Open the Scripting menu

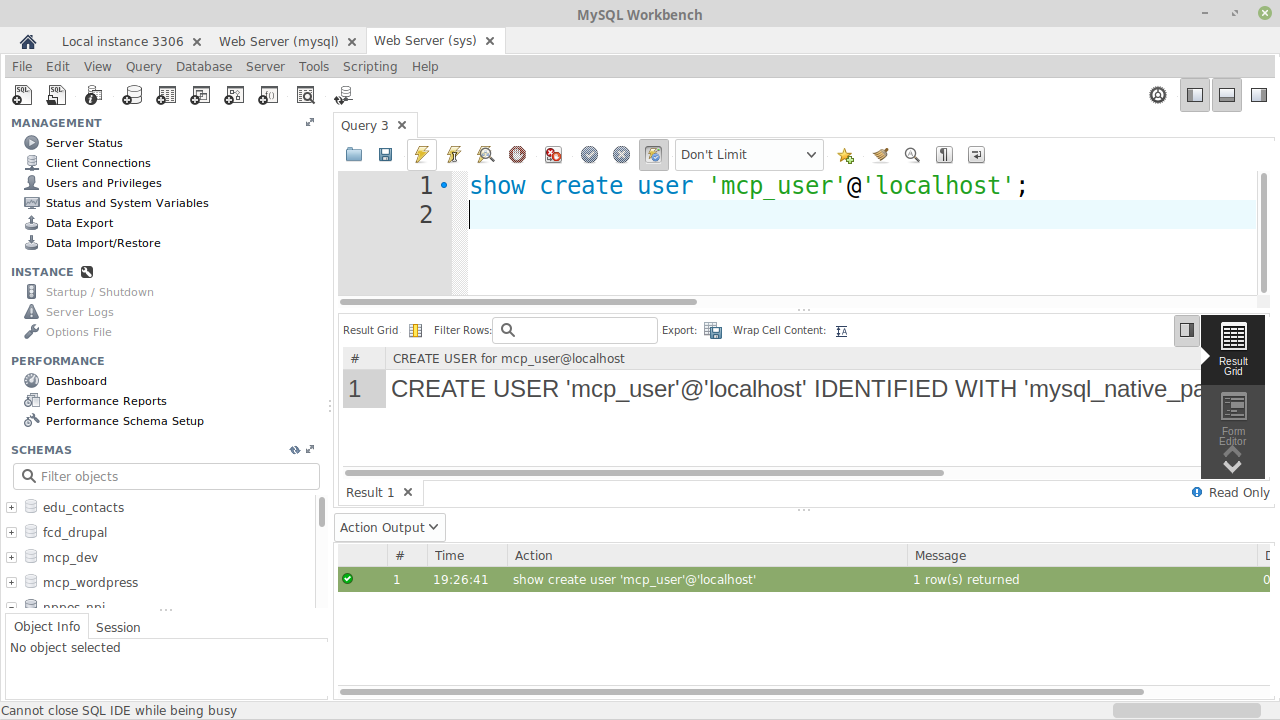[x=369, y=66]
